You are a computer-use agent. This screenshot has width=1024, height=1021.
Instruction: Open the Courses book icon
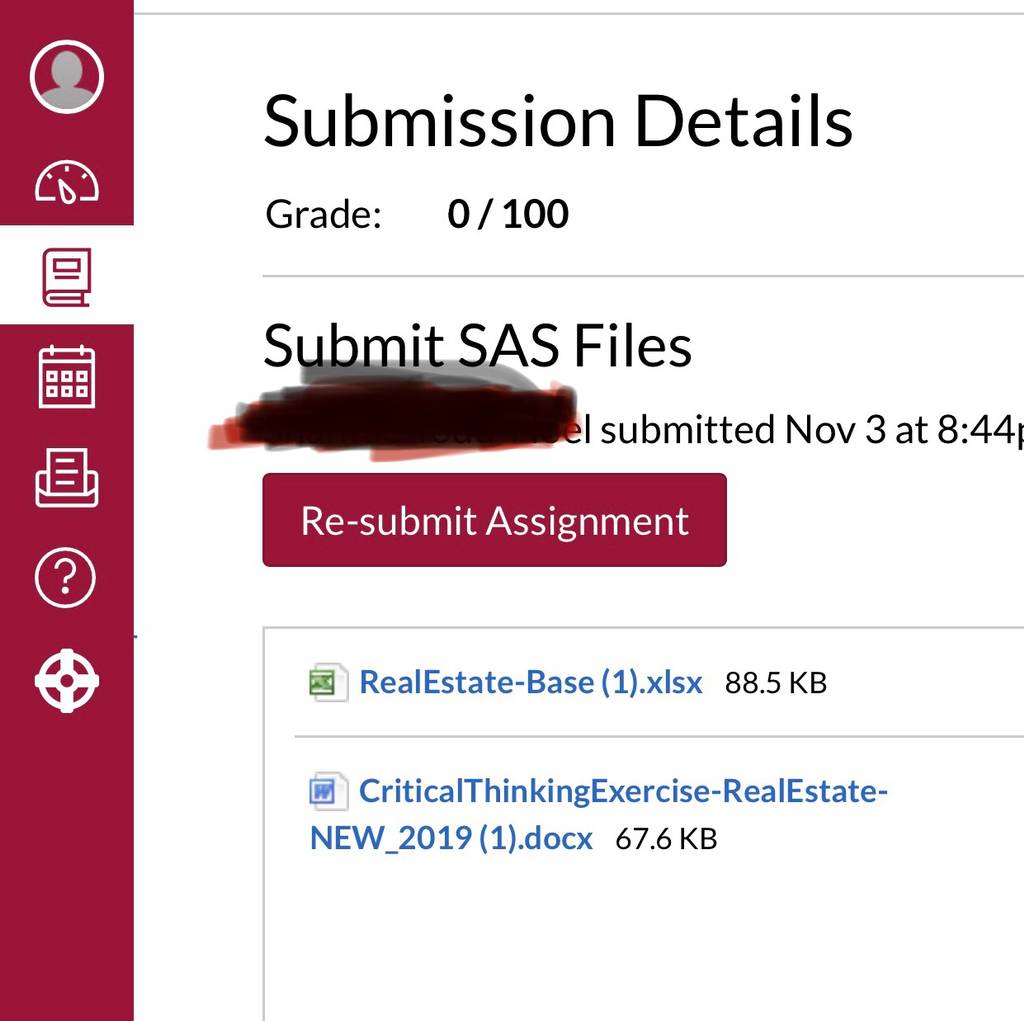(67, 277)
